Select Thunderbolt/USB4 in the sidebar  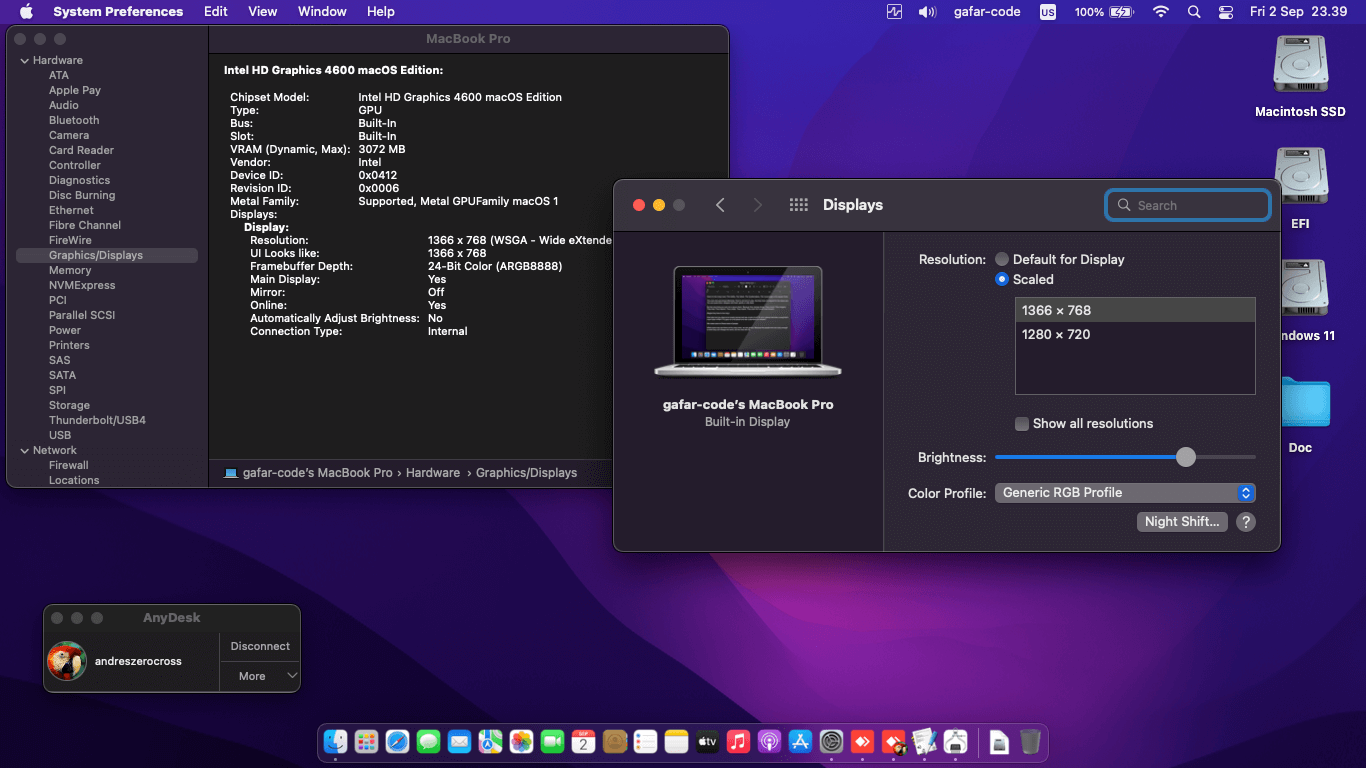(x=97, y=420)
